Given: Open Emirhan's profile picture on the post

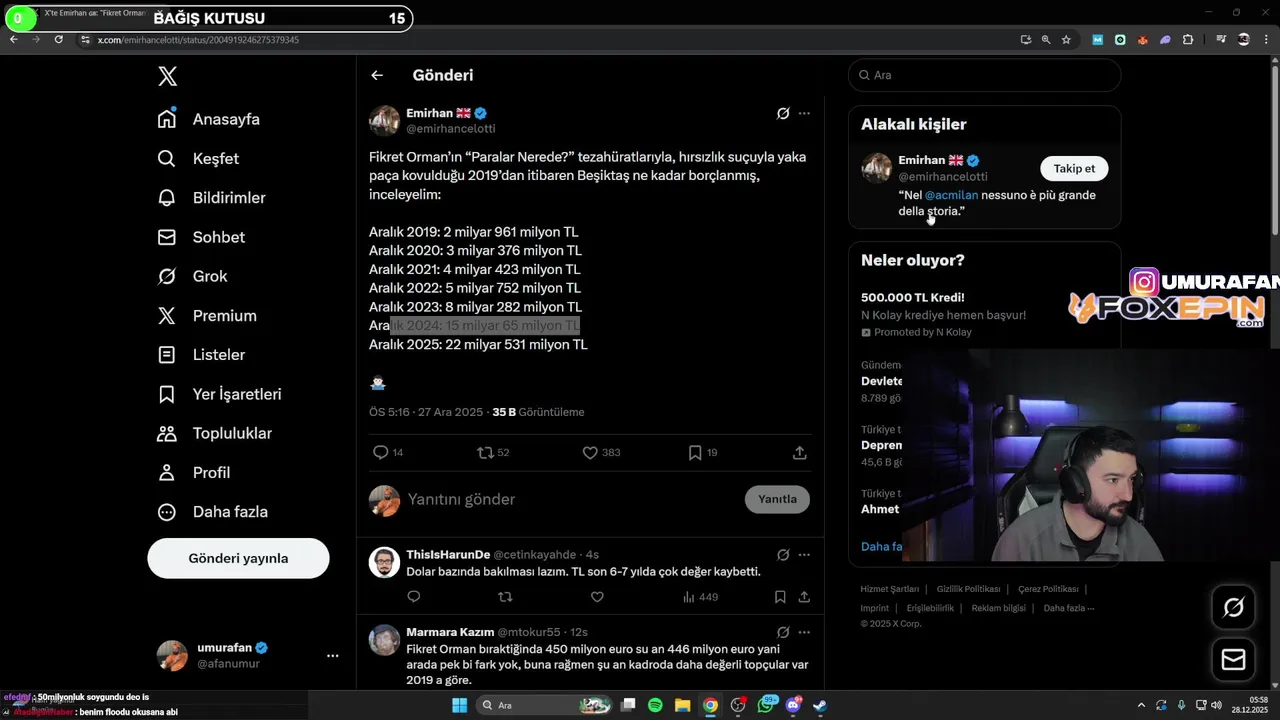Looking at the screenshot, I should (x=385, y=120).
